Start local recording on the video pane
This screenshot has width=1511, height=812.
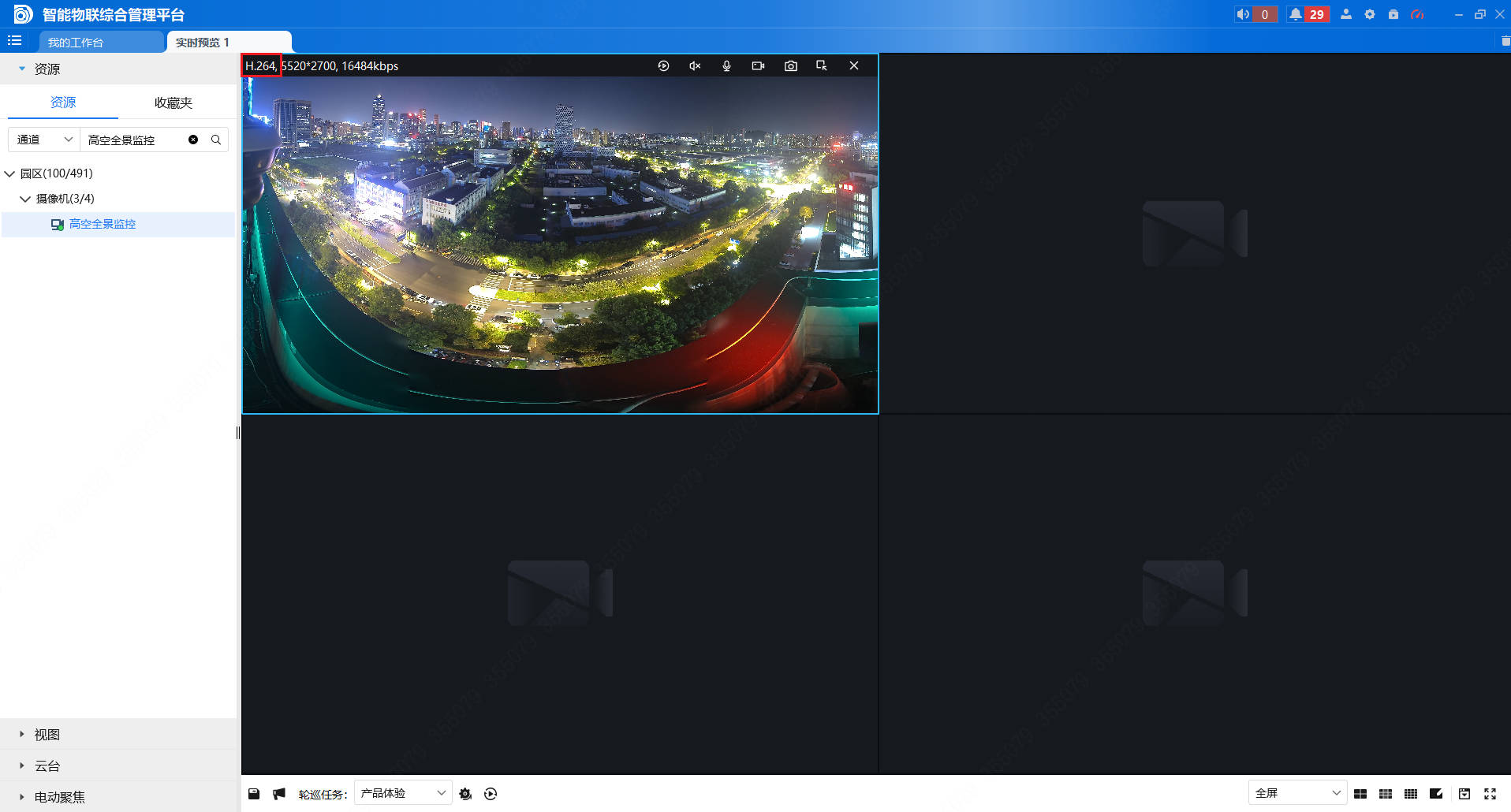(x=758, y=66)
